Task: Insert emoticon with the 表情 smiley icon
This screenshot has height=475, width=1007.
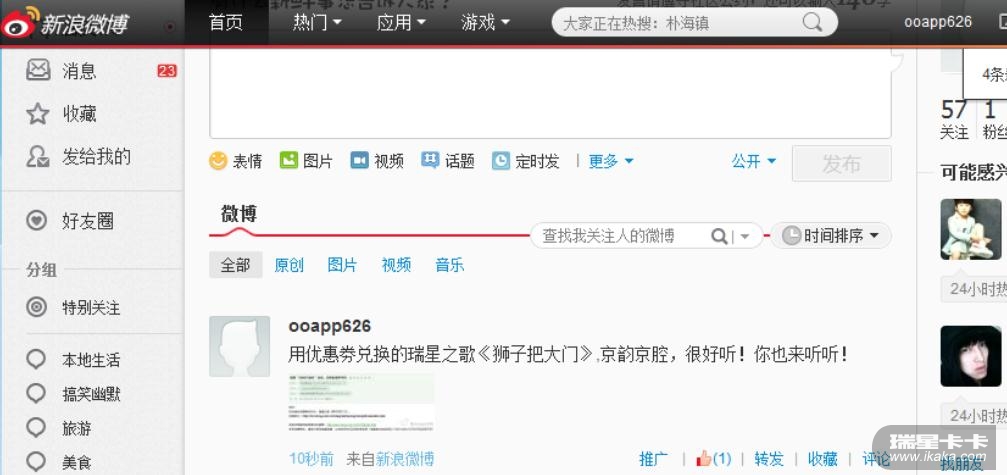Action: (x=218, y=160)
